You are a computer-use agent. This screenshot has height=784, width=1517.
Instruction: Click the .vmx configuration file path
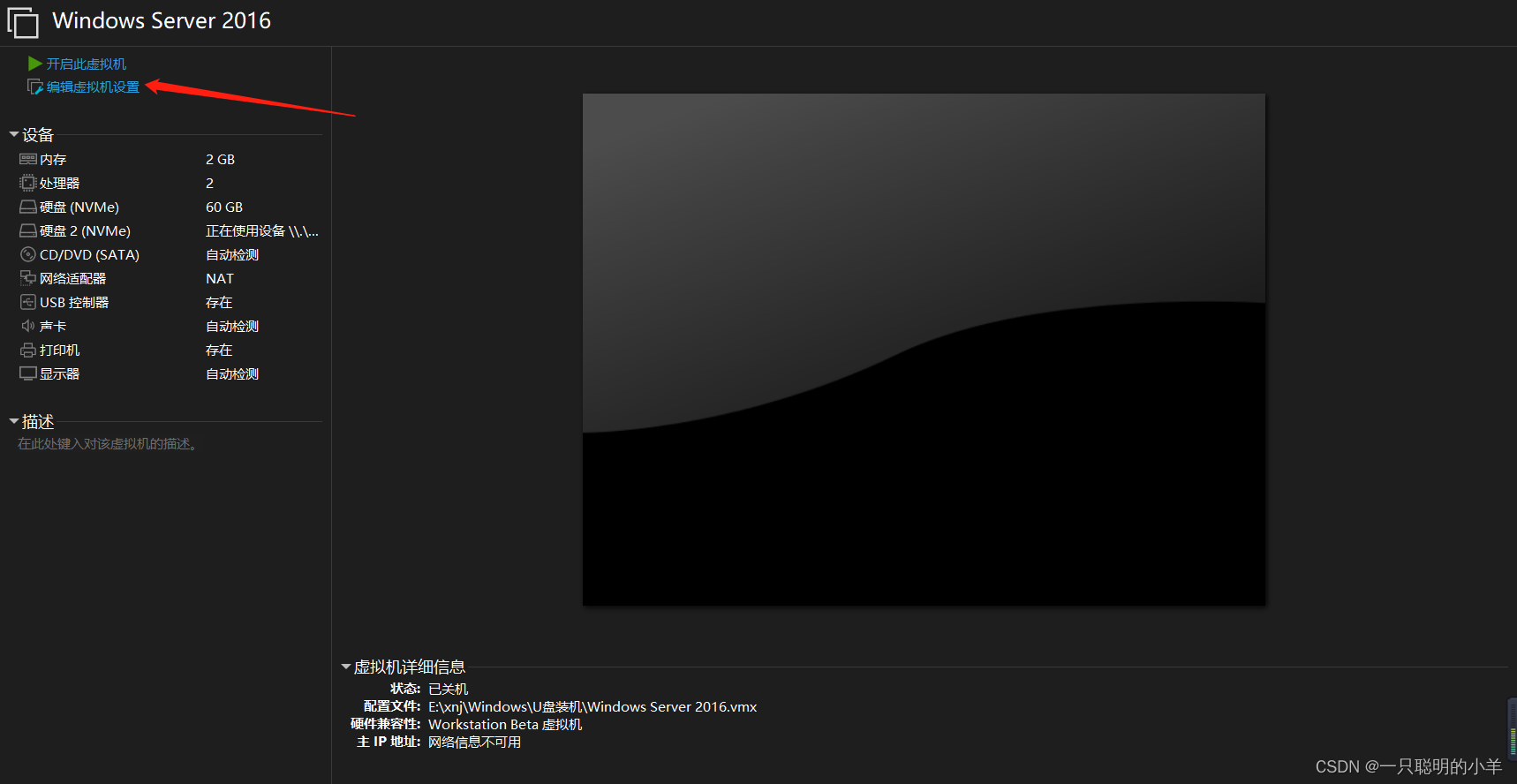(592, 707)
